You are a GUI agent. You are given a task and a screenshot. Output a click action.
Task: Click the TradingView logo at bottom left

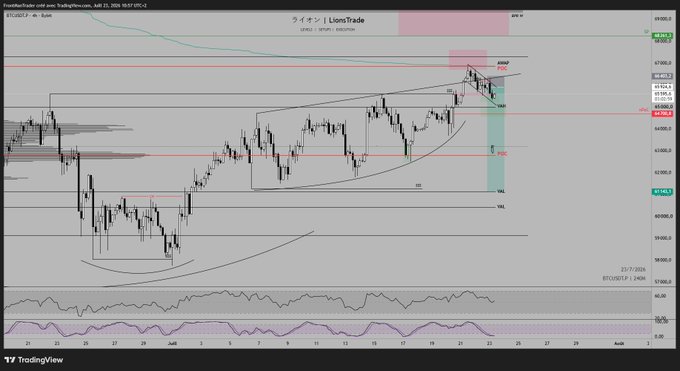tap(34, 360)
